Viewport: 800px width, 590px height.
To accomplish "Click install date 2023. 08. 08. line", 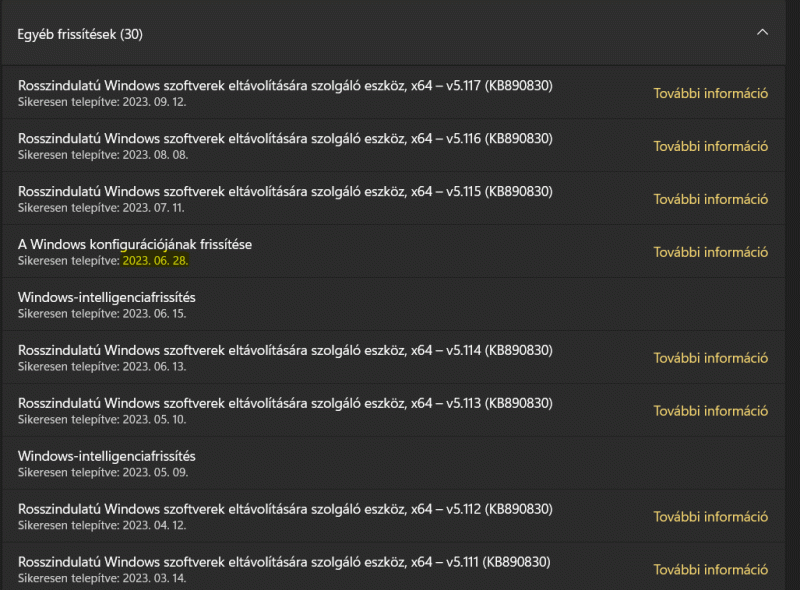I will (103, 155).
